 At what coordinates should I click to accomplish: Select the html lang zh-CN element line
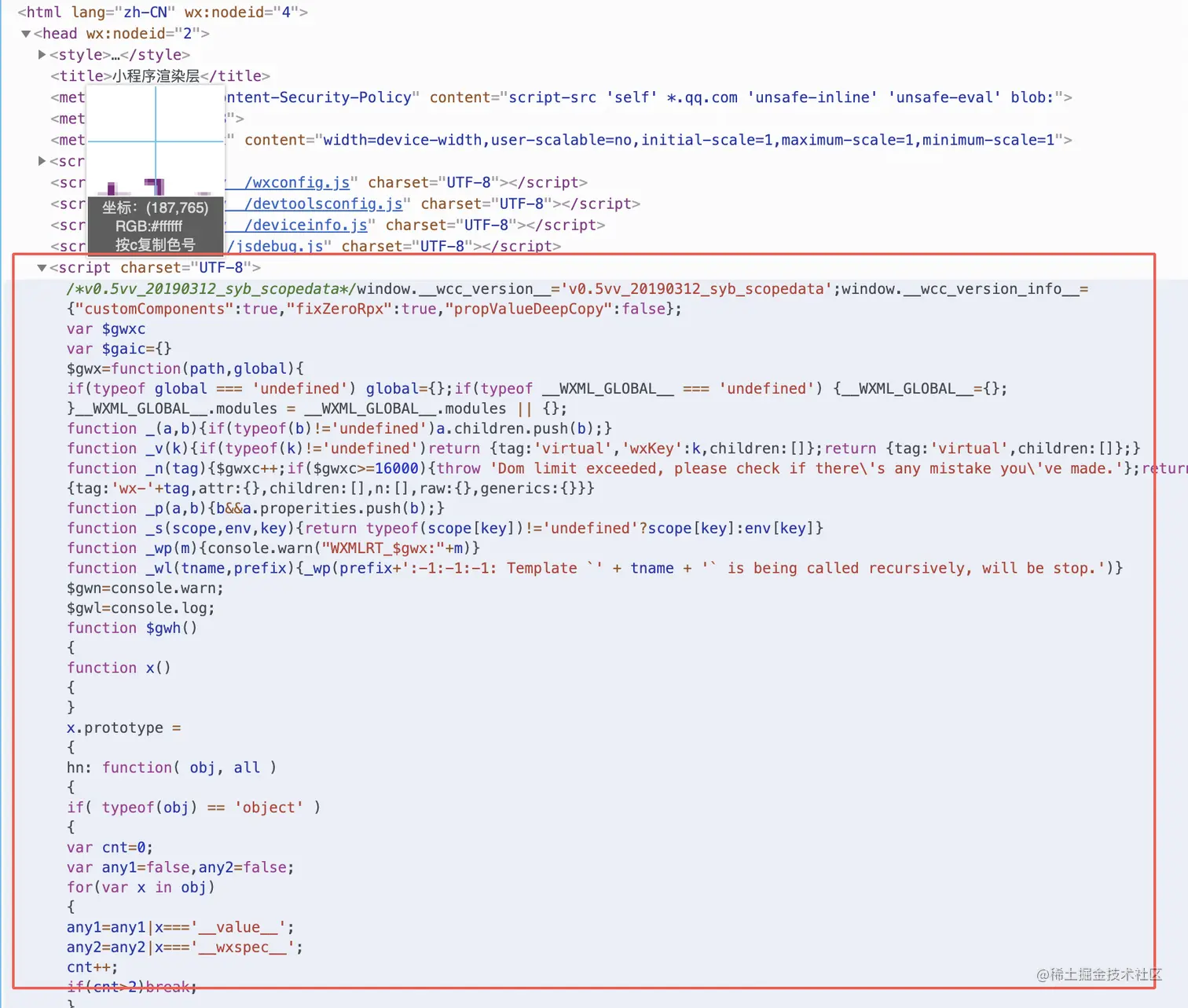point(163,13)
